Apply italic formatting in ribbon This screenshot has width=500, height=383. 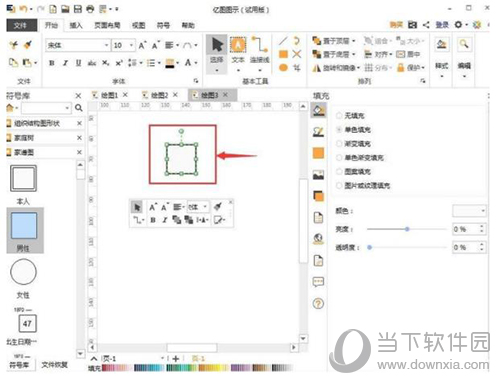click(65, 63)
